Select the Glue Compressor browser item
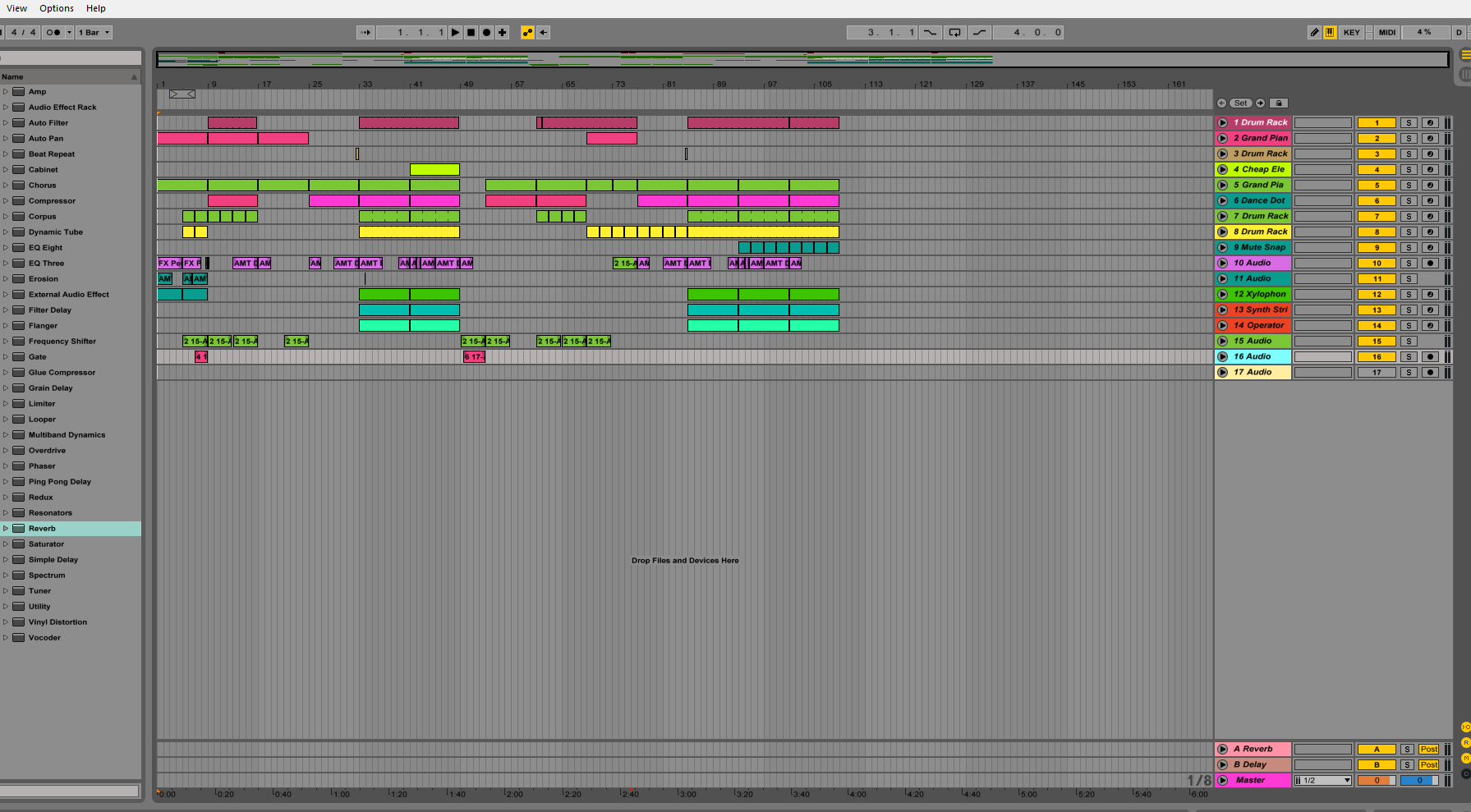 click(62, 373)
